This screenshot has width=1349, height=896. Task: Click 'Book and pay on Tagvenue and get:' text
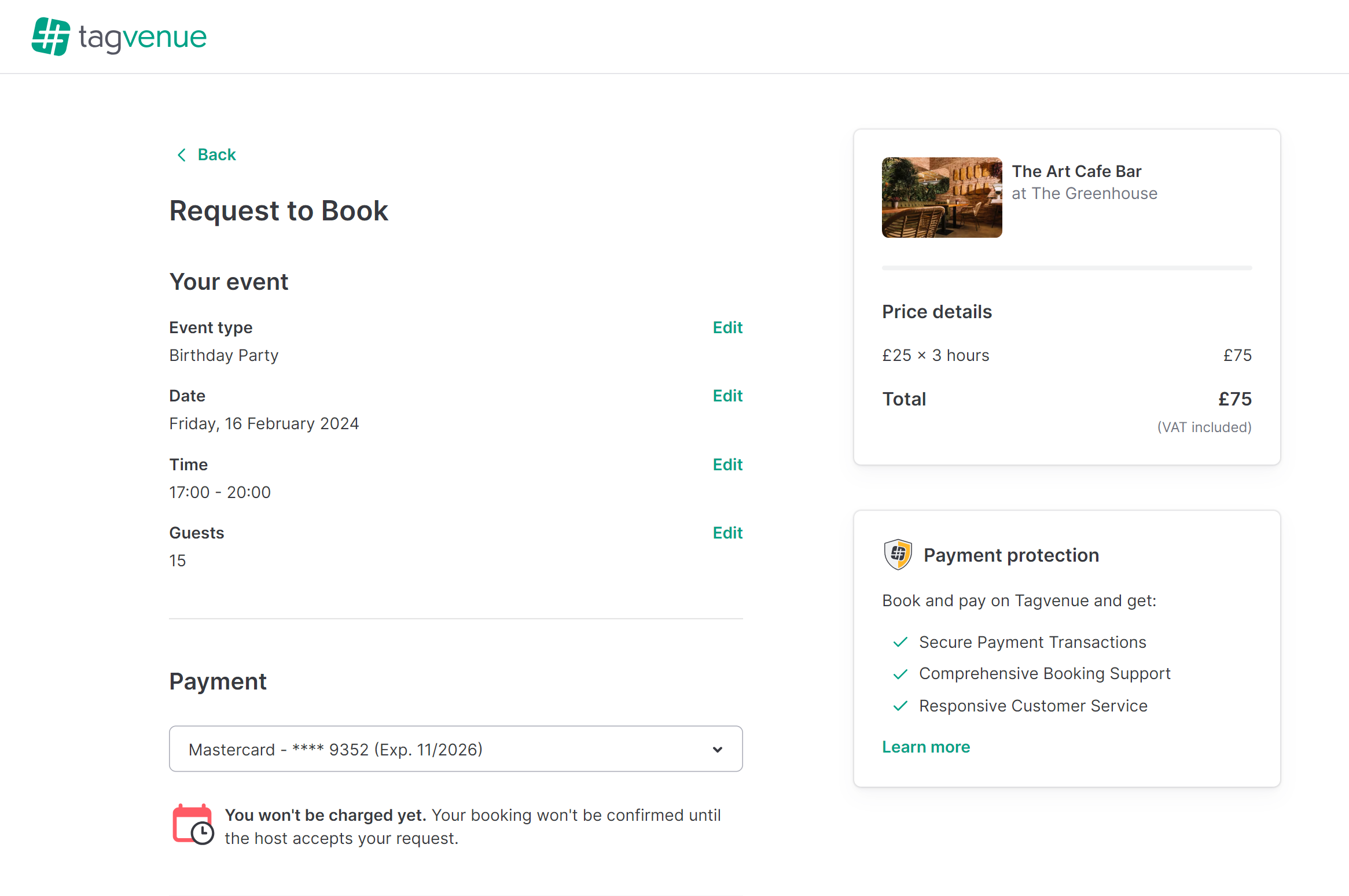[1019, 601]
